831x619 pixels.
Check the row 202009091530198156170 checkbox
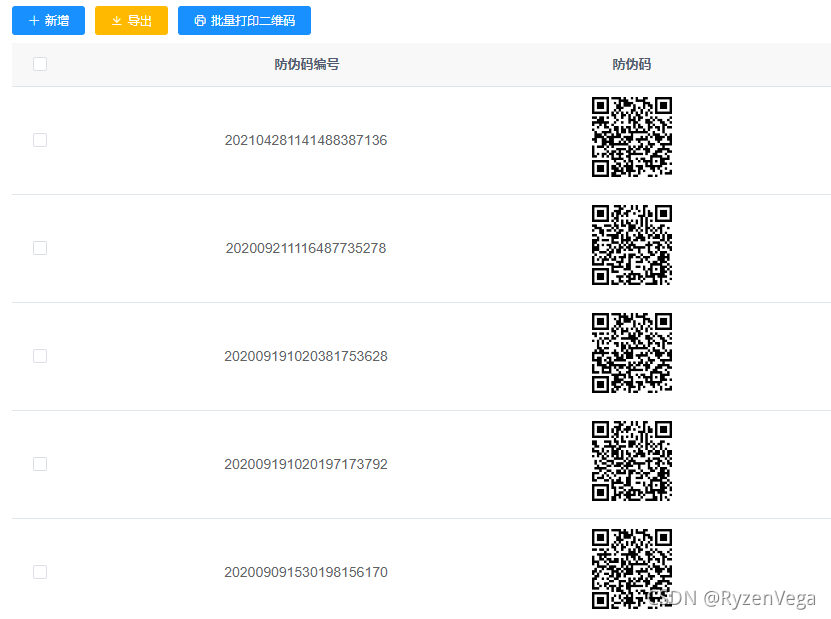pos(40,572)
